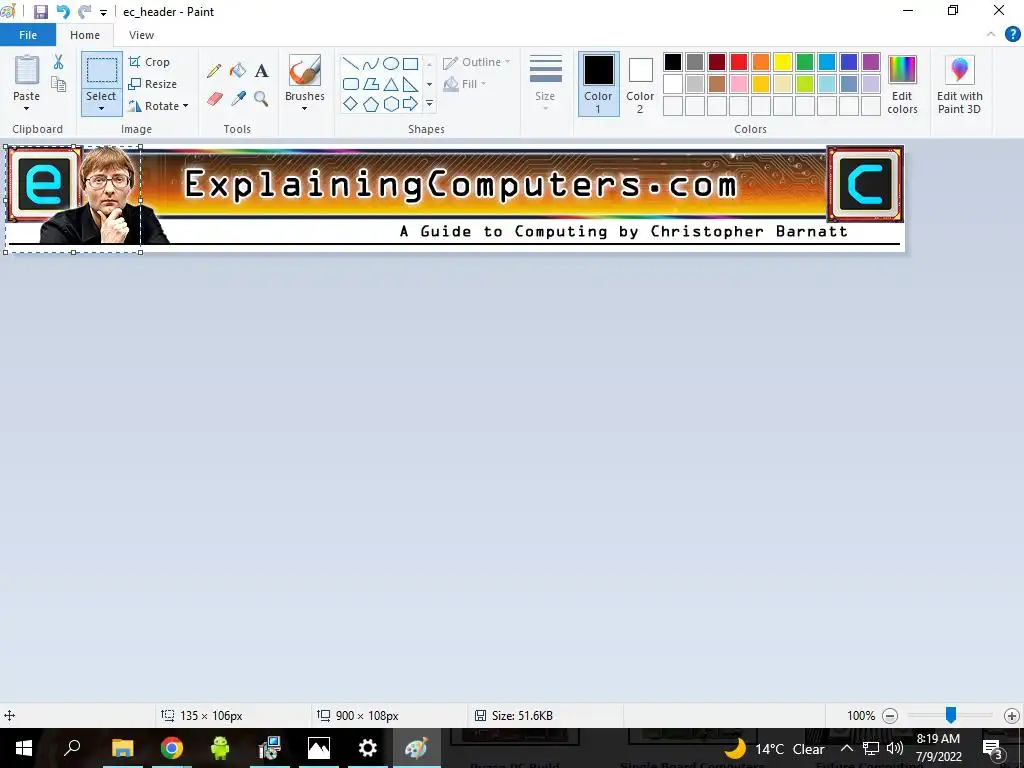Open the File menu

point(28,35)
